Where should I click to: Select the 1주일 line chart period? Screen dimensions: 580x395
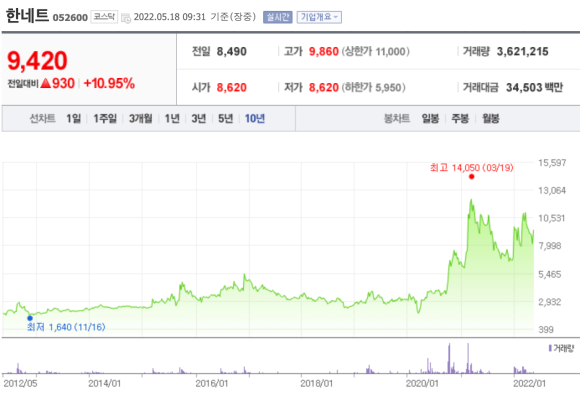point(105,119)
